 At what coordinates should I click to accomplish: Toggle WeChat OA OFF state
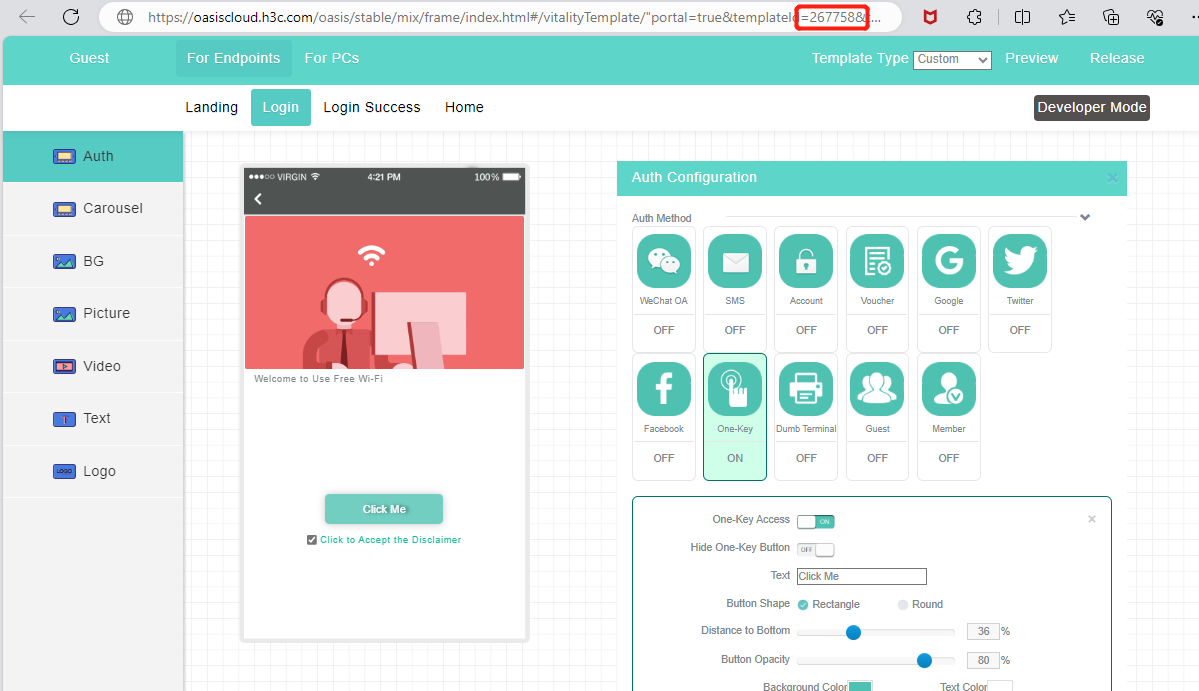click(664, 330)
